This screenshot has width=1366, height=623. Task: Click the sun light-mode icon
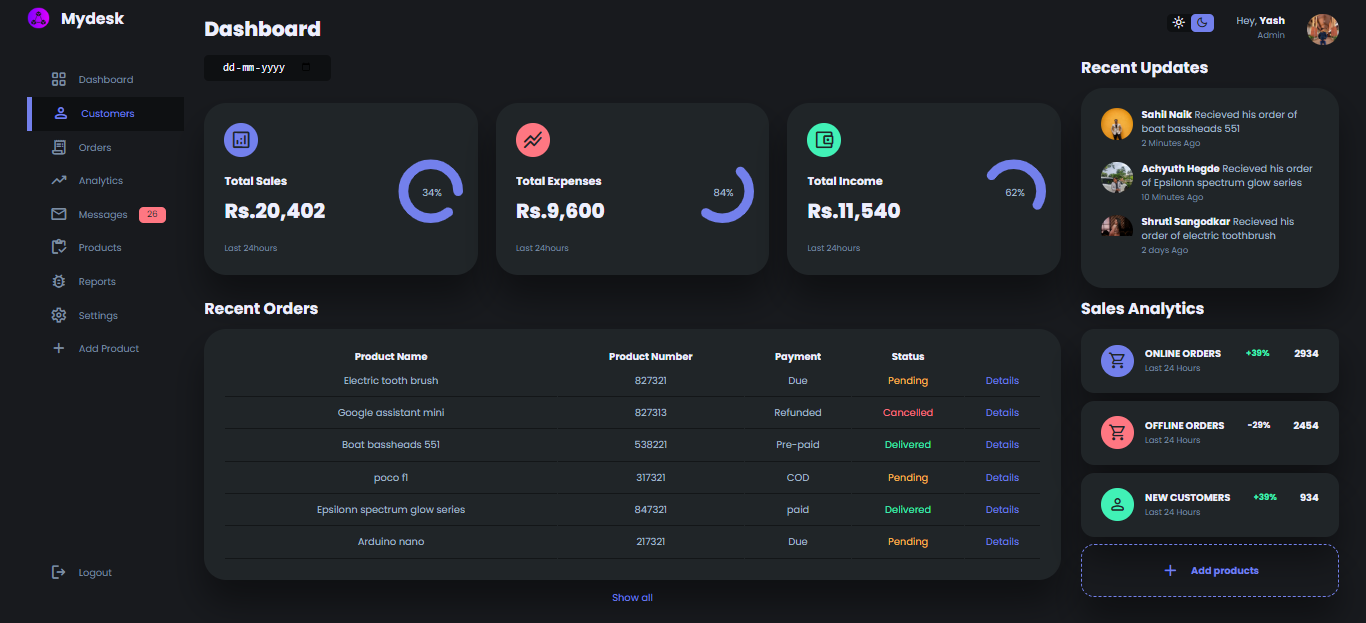pyautogui.click(x=1179, y=22)
